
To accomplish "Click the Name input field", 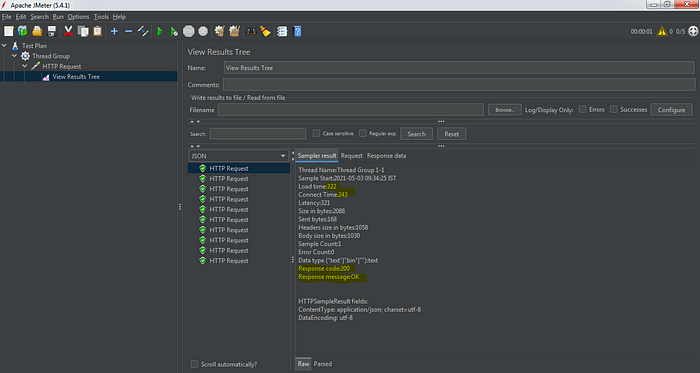I will coord(459,68).
